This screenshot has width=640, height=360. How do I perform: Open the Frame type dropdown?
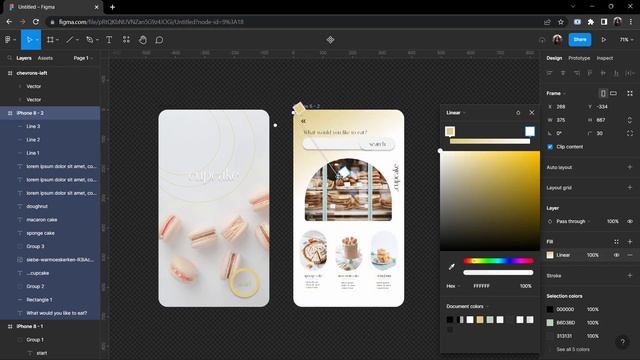point(556,93)
